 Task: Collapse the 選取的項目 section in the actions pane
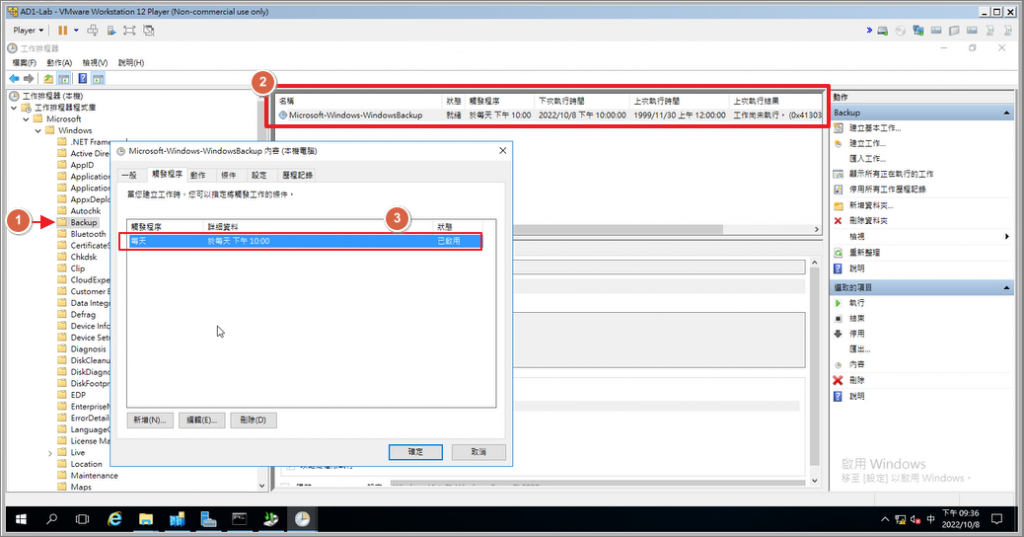tap(1006, 288)
